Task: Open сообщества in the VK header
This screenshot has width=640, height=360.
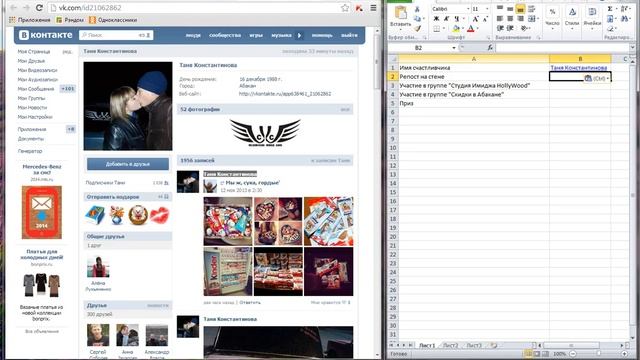Action: [225, 35]
